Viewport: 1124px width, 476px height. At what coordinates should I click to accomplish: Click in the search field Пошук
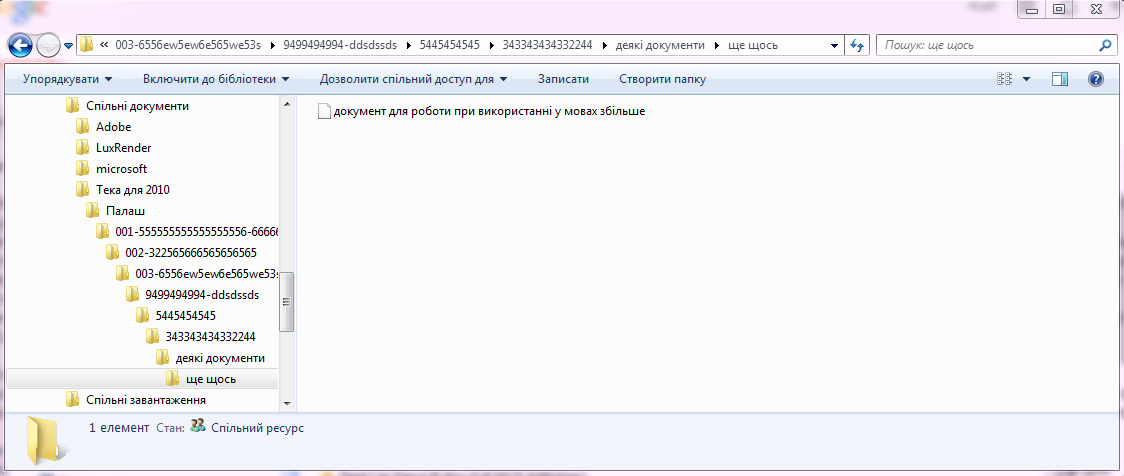[x=985, y=45]
